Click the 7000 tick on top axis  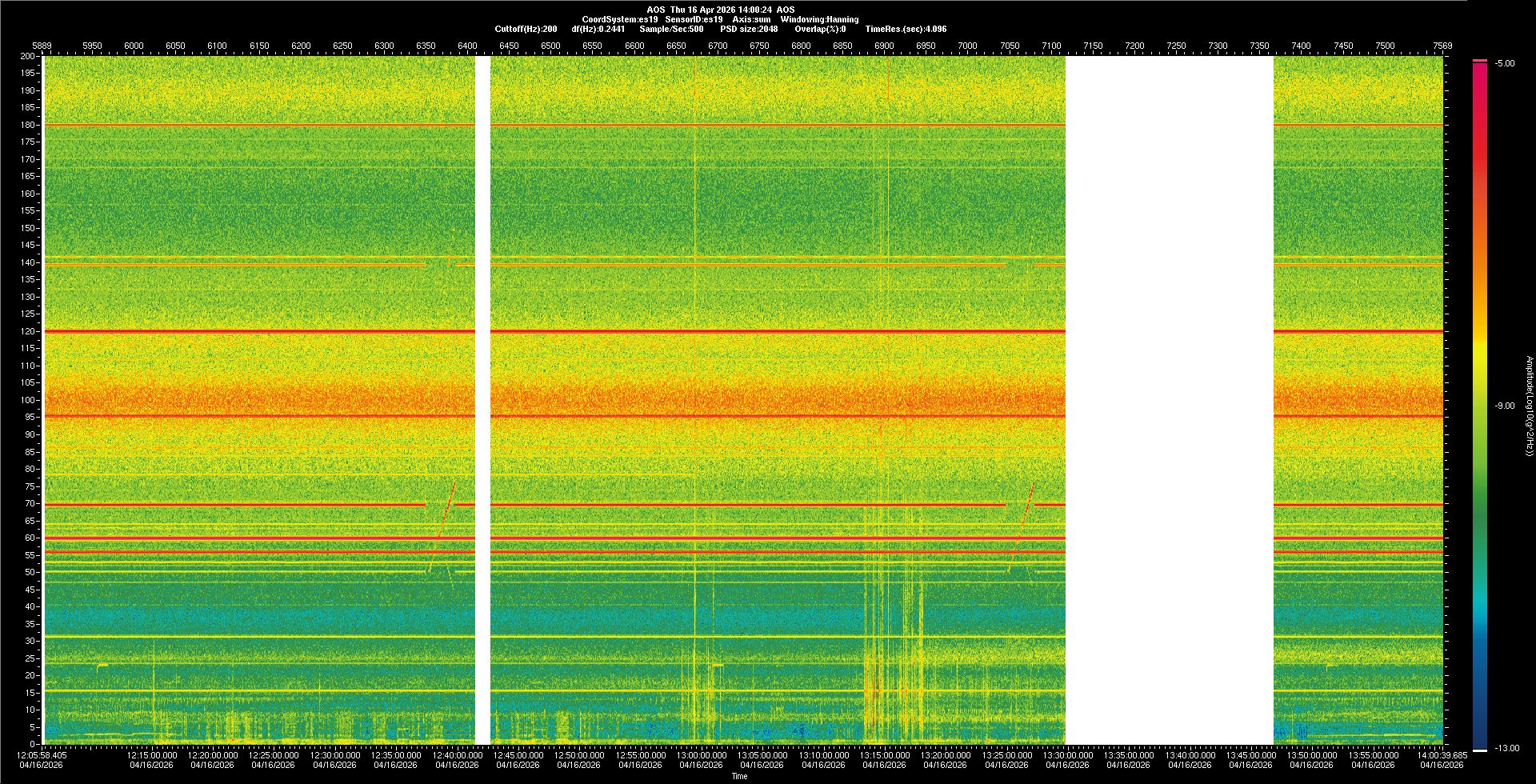[x=967, y=46]
